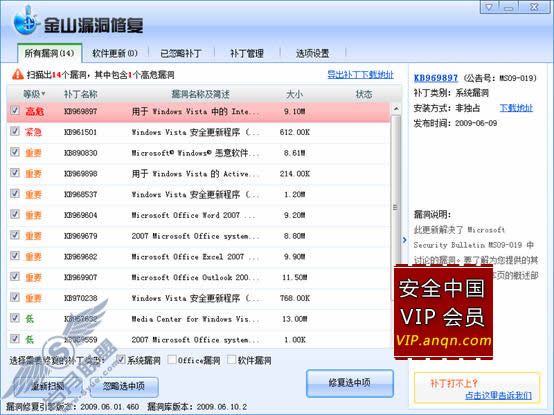Select the KB969897 高危 row
This screenshot has height=415, width=554.
tap(198, 112)
